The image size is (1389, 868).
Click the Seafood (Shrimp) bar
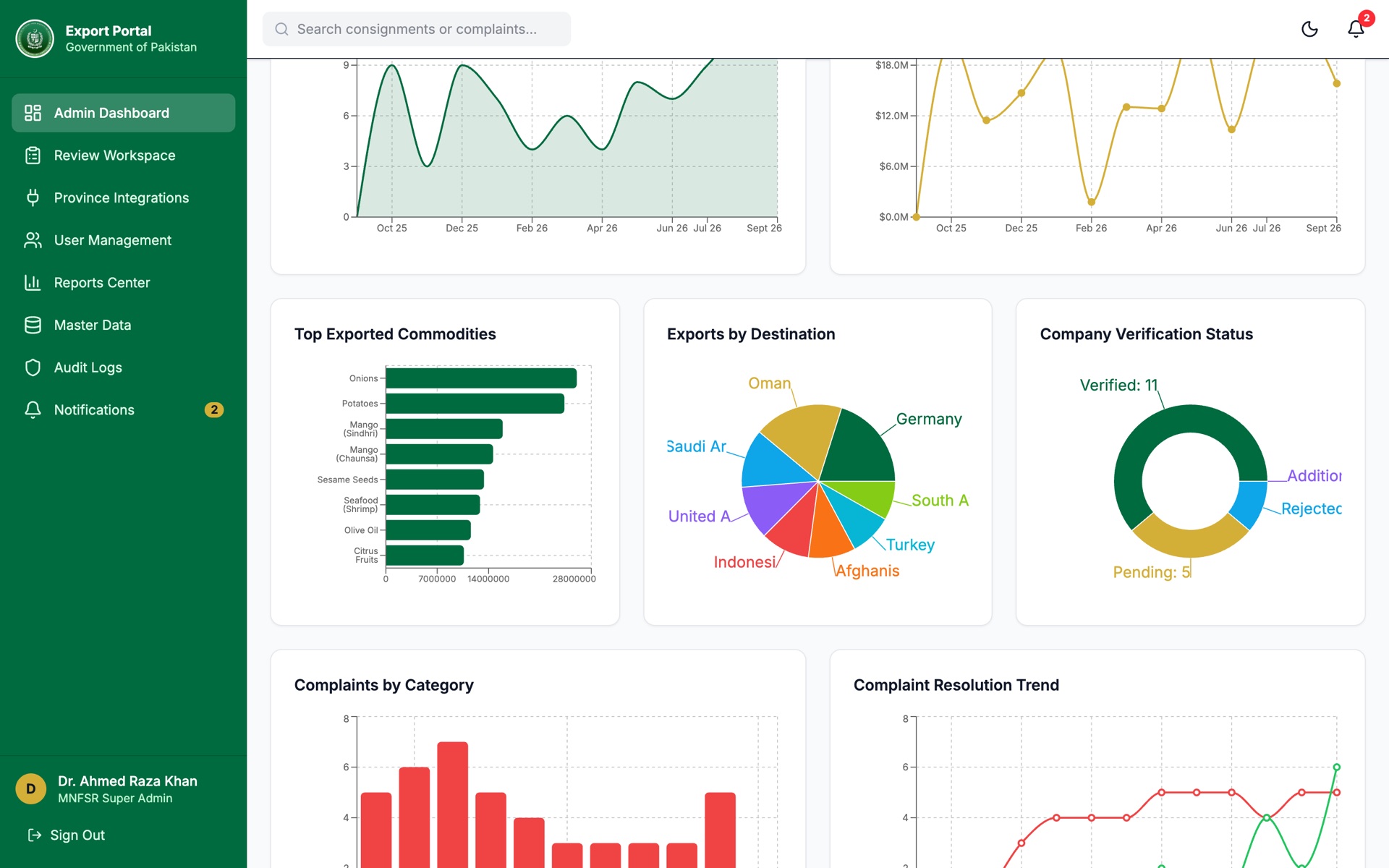click(433, 505)
